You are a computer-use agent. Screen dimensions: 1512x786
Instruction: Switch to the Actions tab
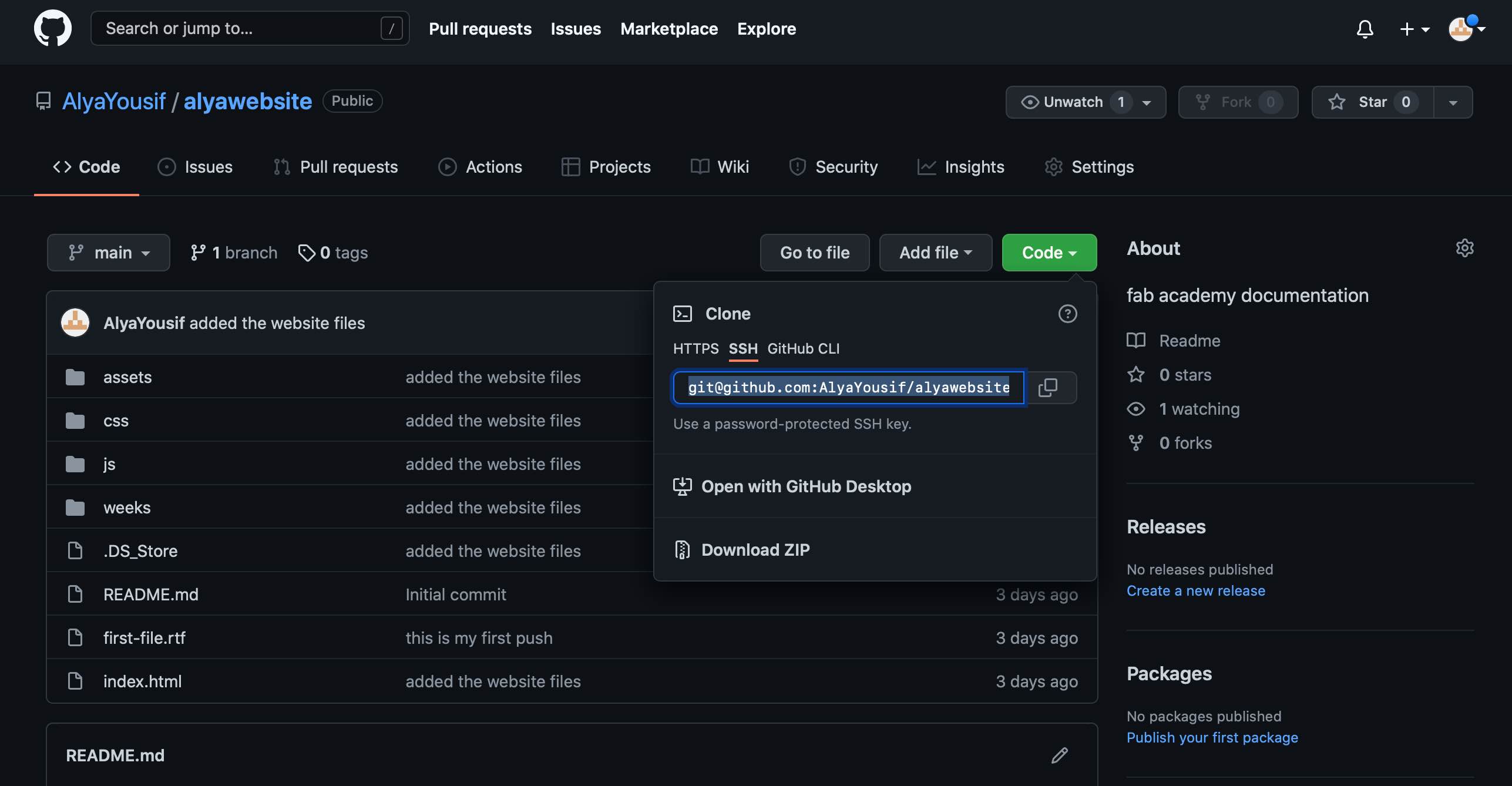pyautogui.click(x=480, y=167)
